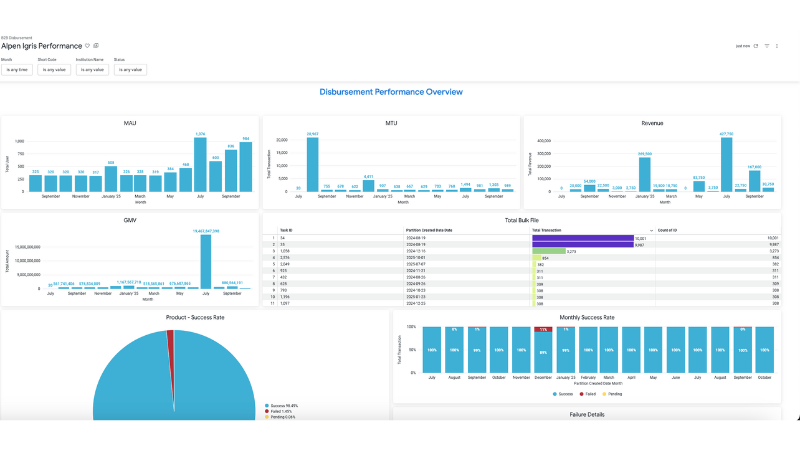The width and height of the screenshot is (800, 450).
Task: Click the 'Alpen Igris Performance' dashboard title
Action: click(x=41, y=46)
